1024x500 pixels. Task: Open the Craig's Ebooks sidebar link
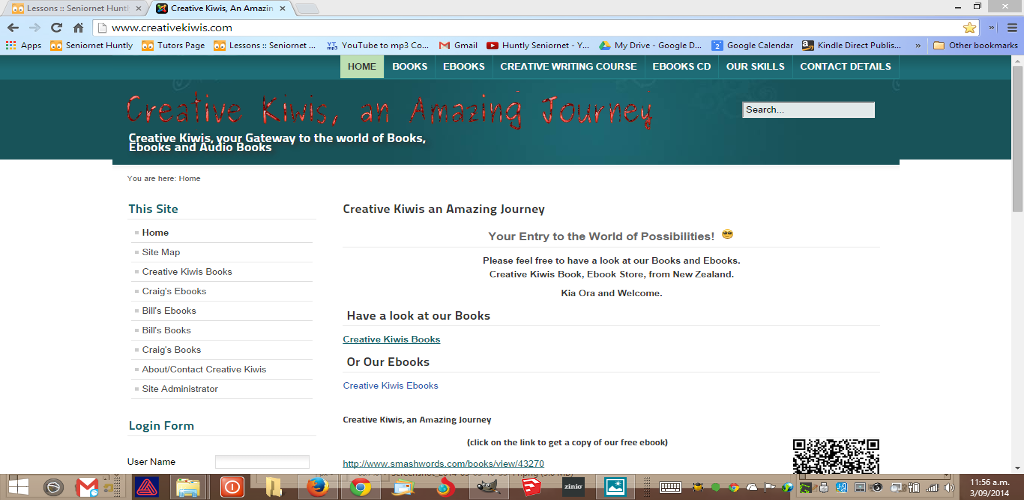point(174,291)
